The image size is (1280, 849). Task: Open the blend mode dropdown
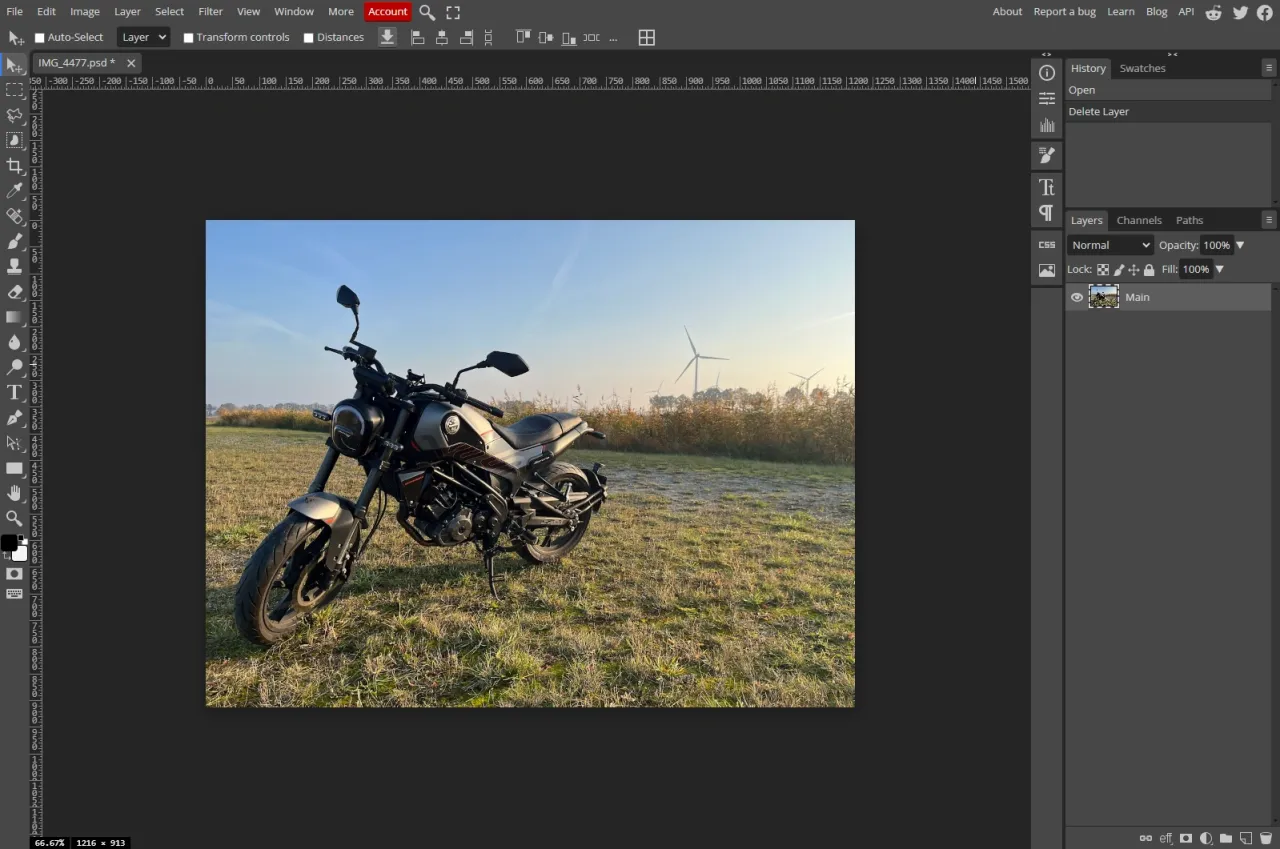(1109, 245)
